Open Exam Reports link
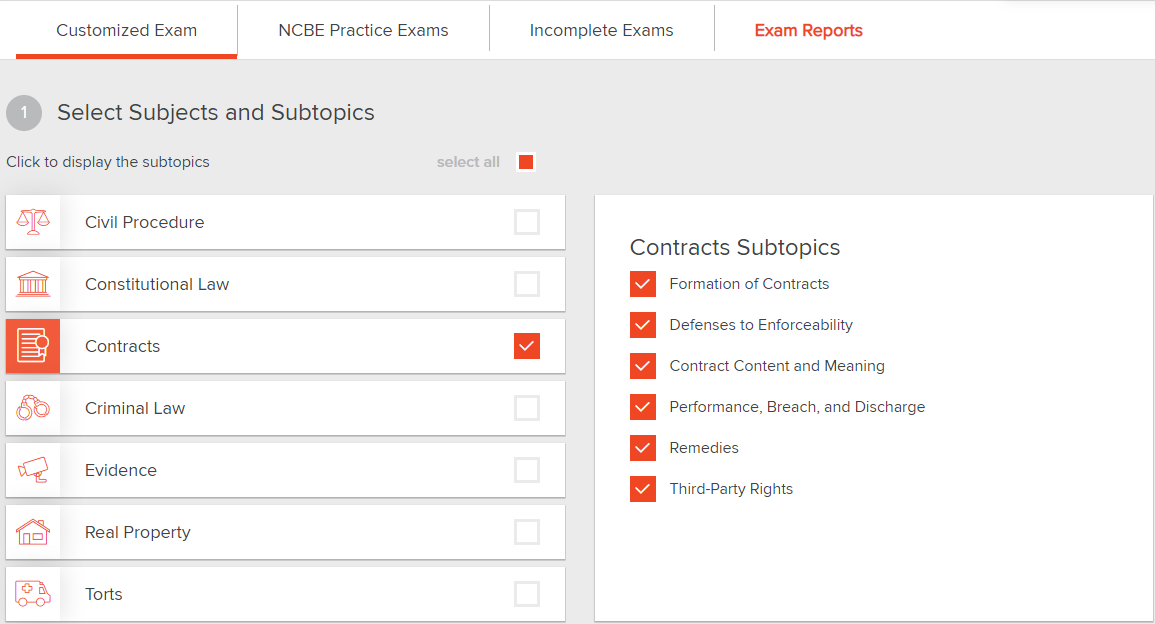This screenshot has width=1155, height=624. [x=808, y=30]
